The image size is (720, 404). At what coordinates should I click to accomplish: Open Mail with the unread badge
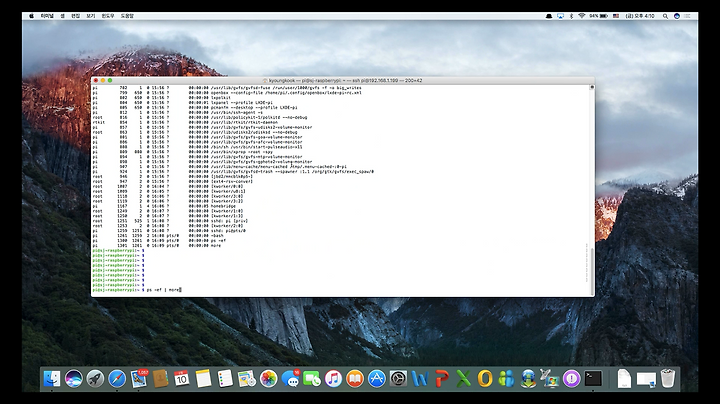(139, 379)
